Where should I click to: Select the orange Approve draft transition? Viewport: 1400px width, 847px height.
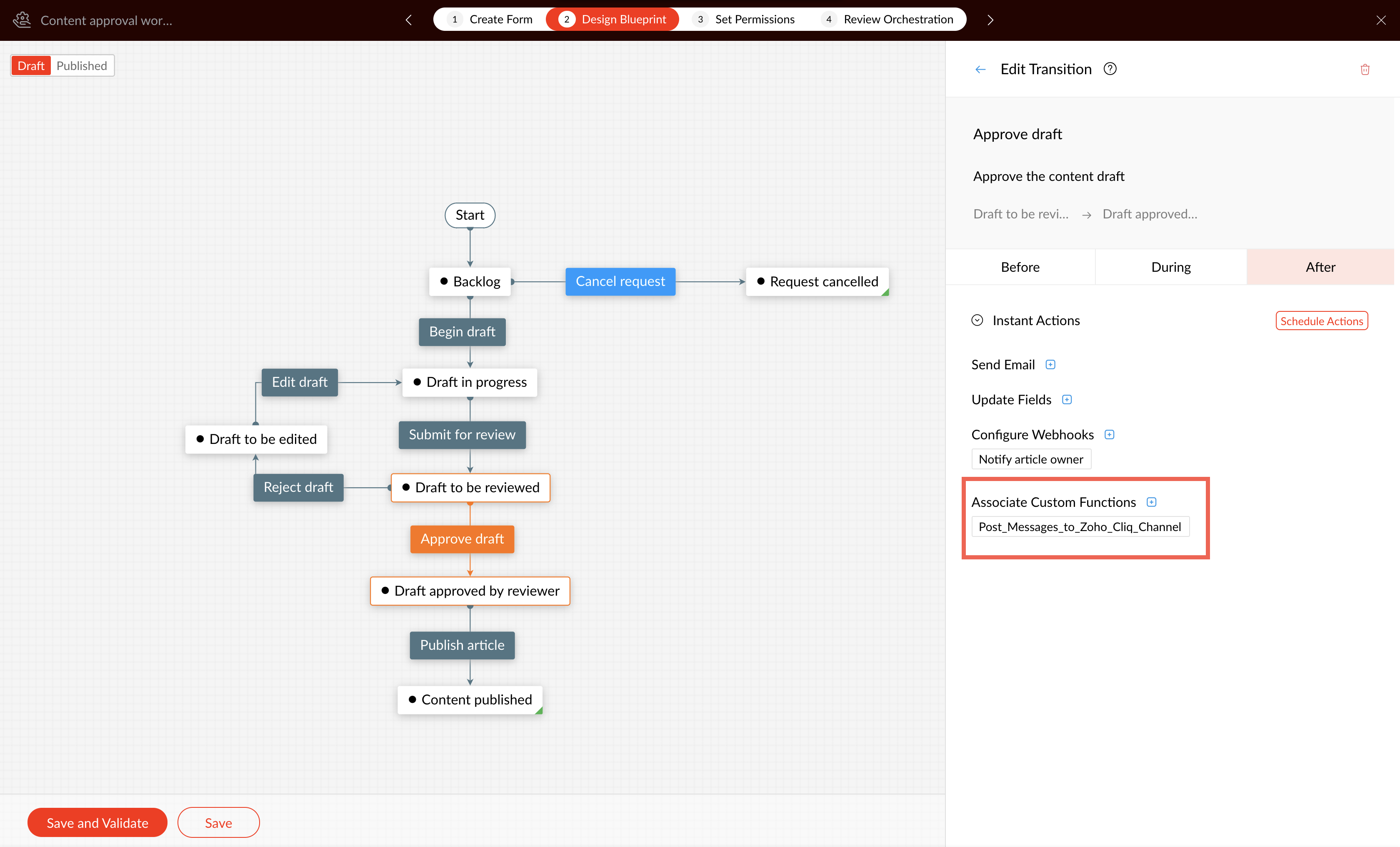click(x=462, y=539)
